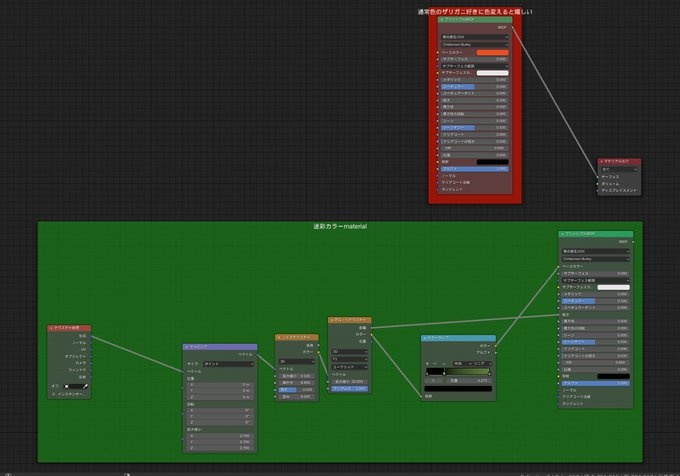680x476 pixels.
Task: Click the red frame's Japanese title label
Action: [475, 12]
